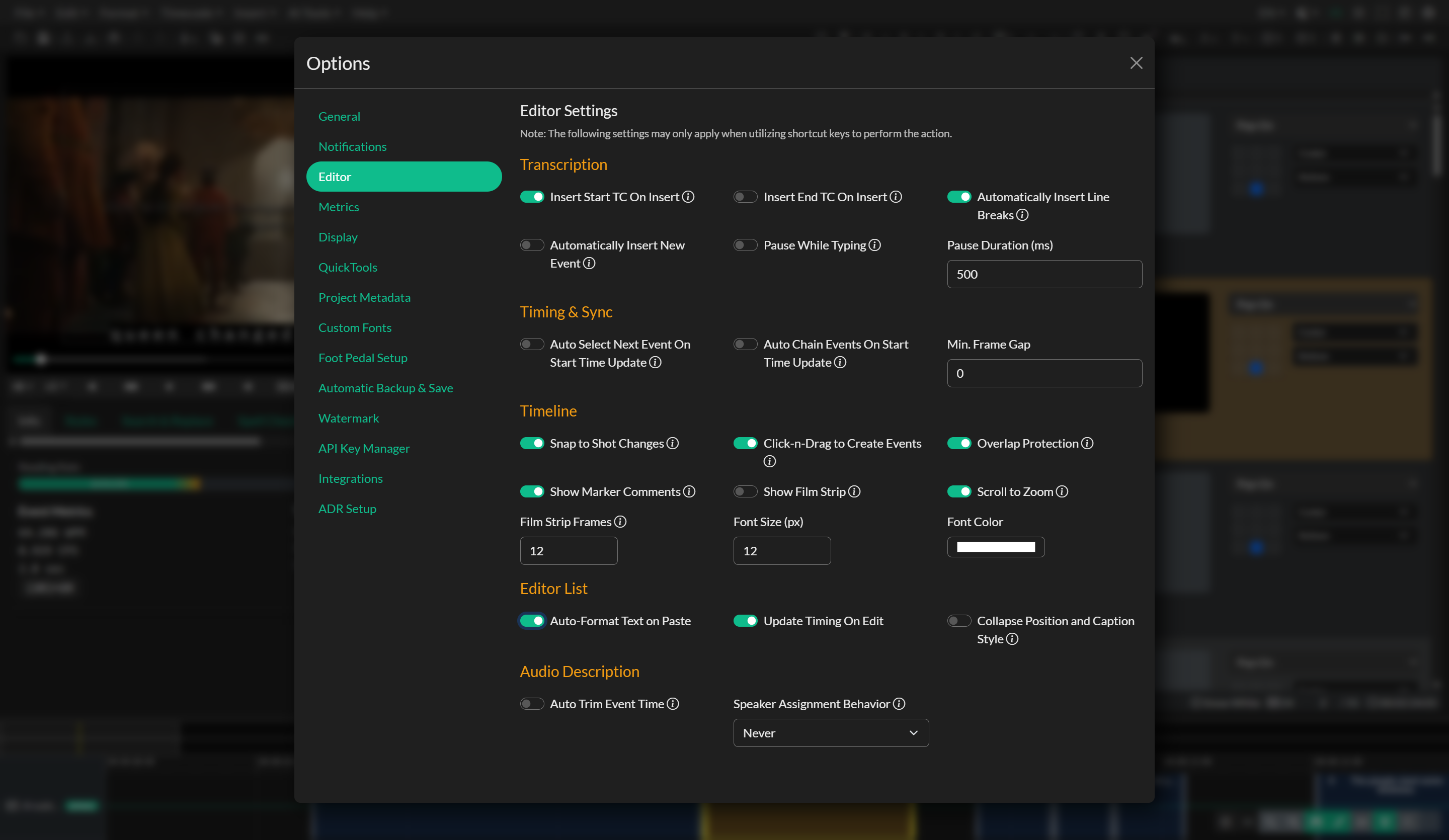Image resolution: width=1449 pixels, height=840 pixels.
Task: Enable Insert End TC On Insert toggle
Action: (x=745, y=197)
